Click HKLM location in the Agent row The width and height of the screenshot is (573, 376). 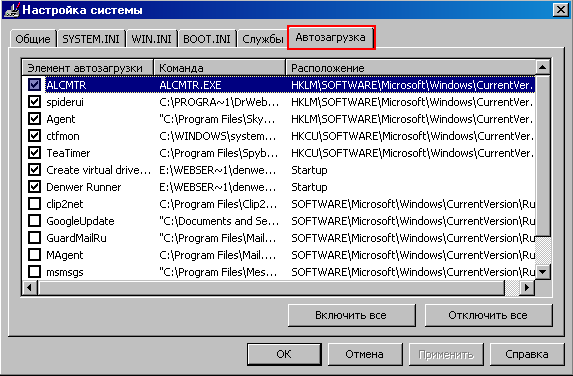click(x=412, y=119)
